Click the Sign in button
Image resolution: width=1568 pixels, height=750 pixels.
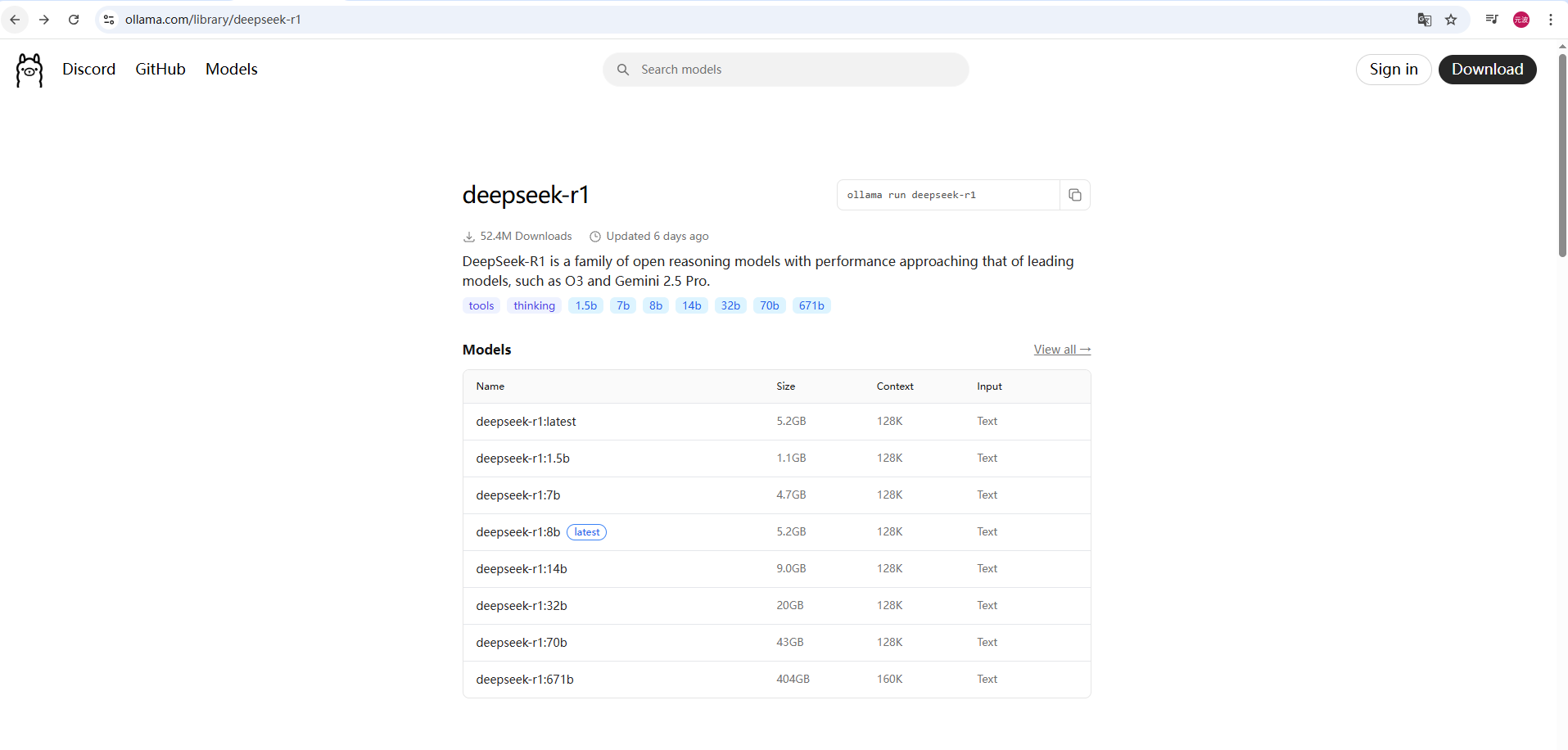pos(1394,70)
